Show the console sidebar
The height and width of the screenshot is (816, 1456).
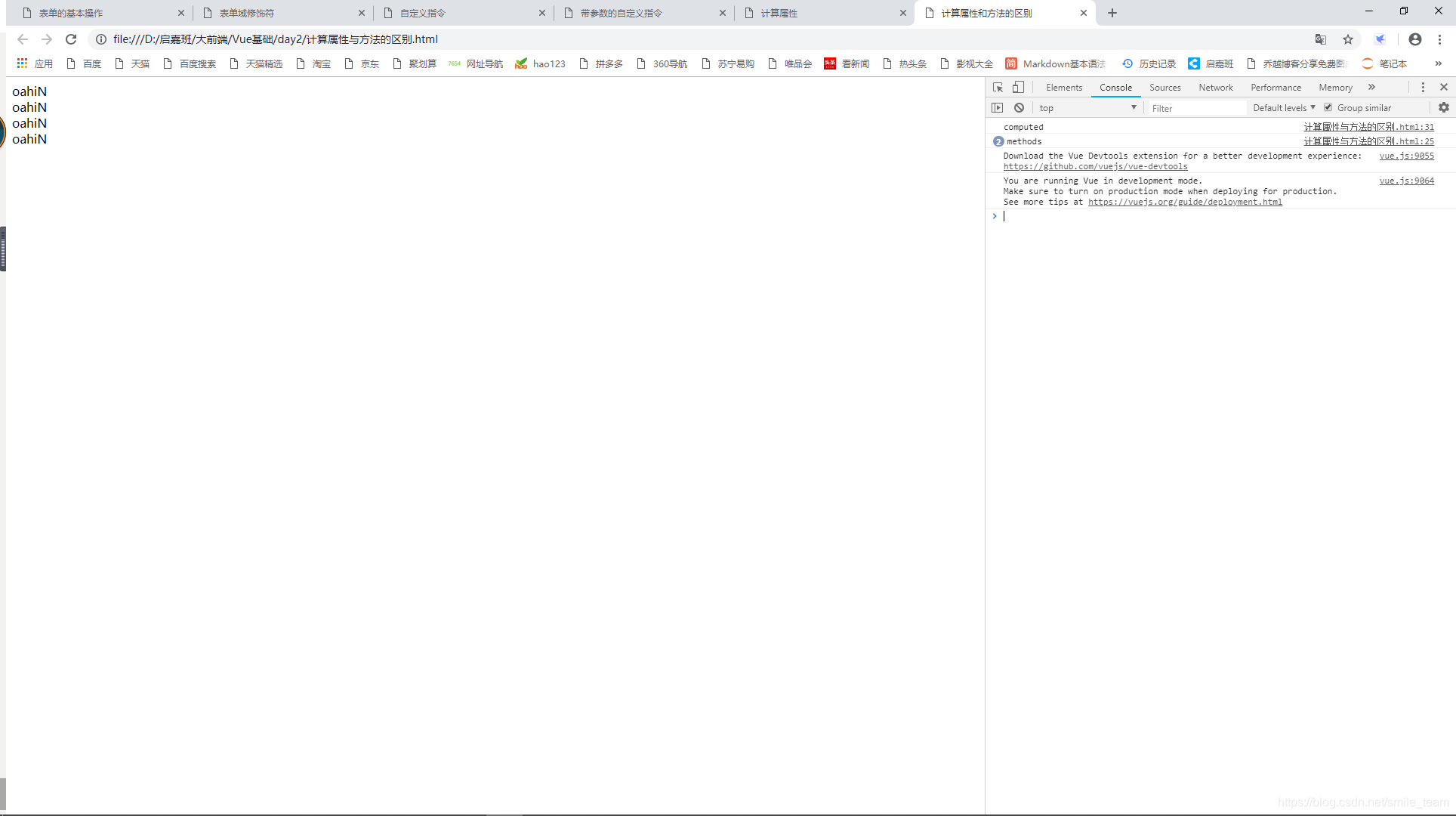(998, 108)
